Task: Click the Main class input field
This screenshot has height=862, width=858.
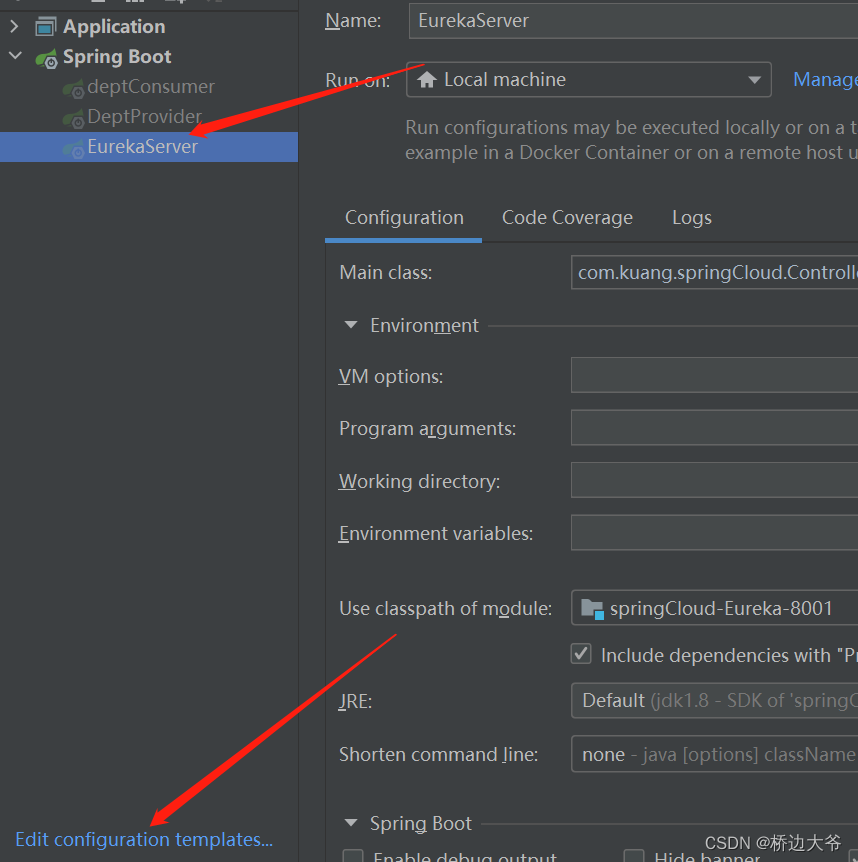Action: click(715, 272)
